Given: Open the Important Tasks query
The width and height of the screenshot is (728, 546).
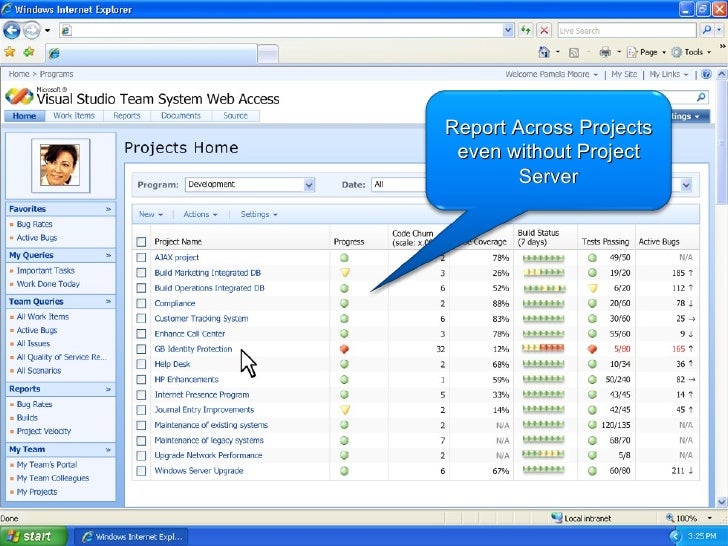Looking at the screenshot, I should pyautogui.click(x=46, y=270).
